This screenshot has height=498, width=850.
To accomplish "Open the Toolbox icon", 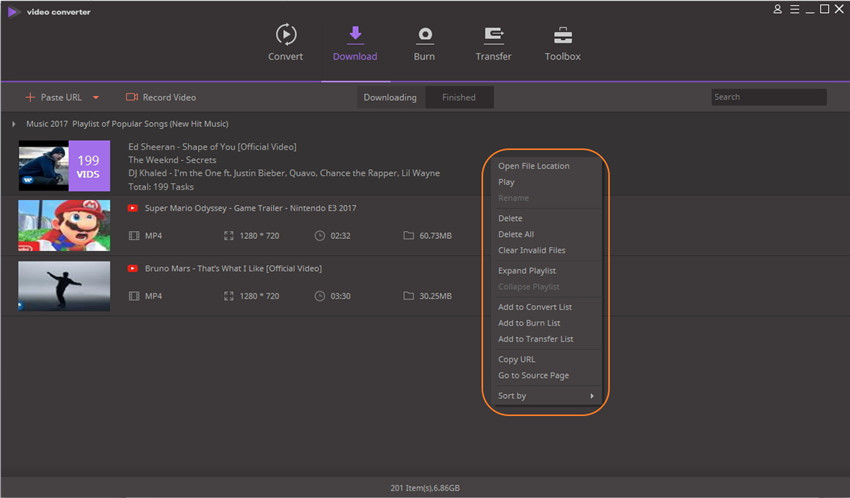I will (x=563, y=36).
